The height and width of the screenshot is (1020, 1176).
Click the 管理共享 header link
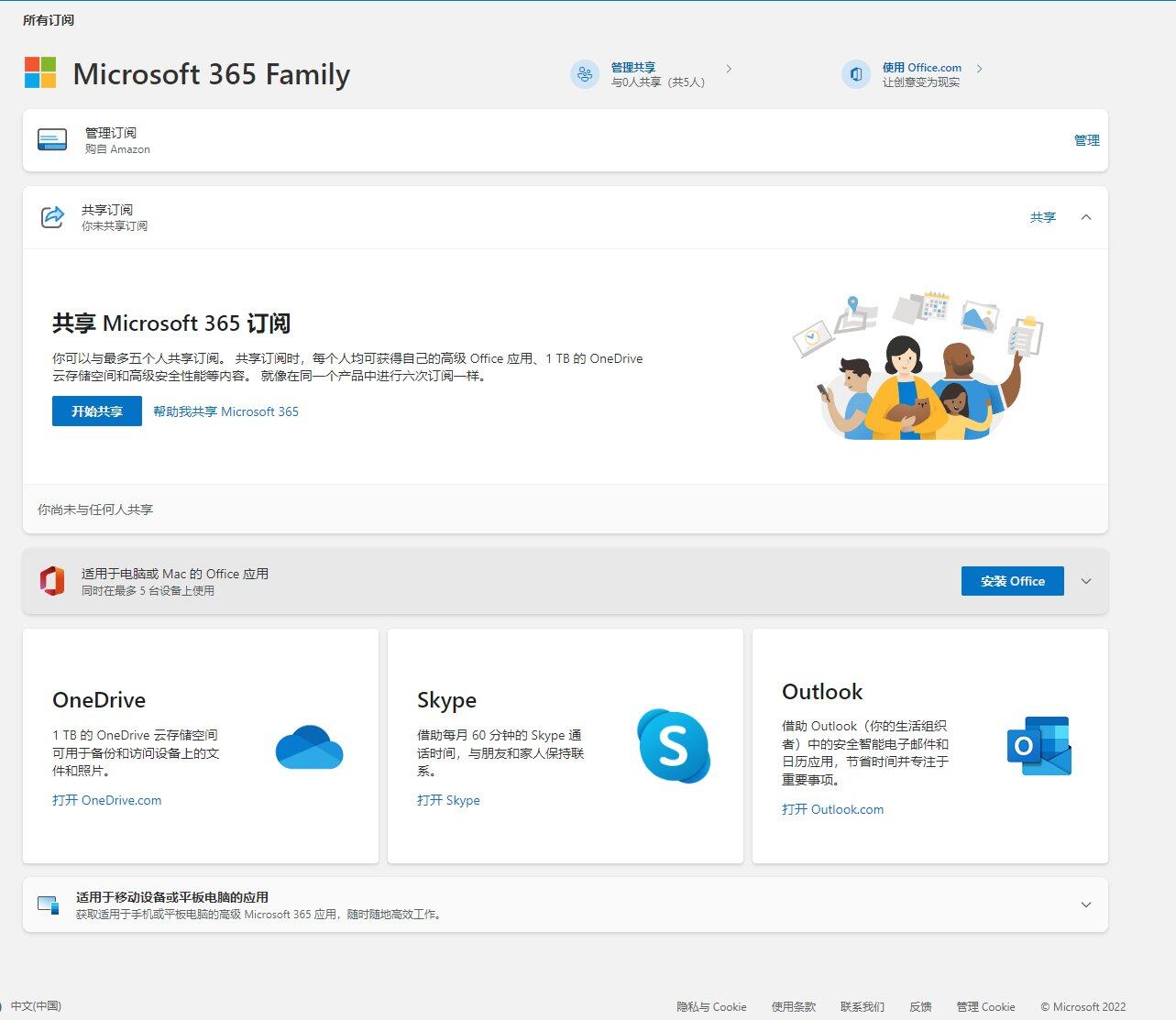pos(633,68)
